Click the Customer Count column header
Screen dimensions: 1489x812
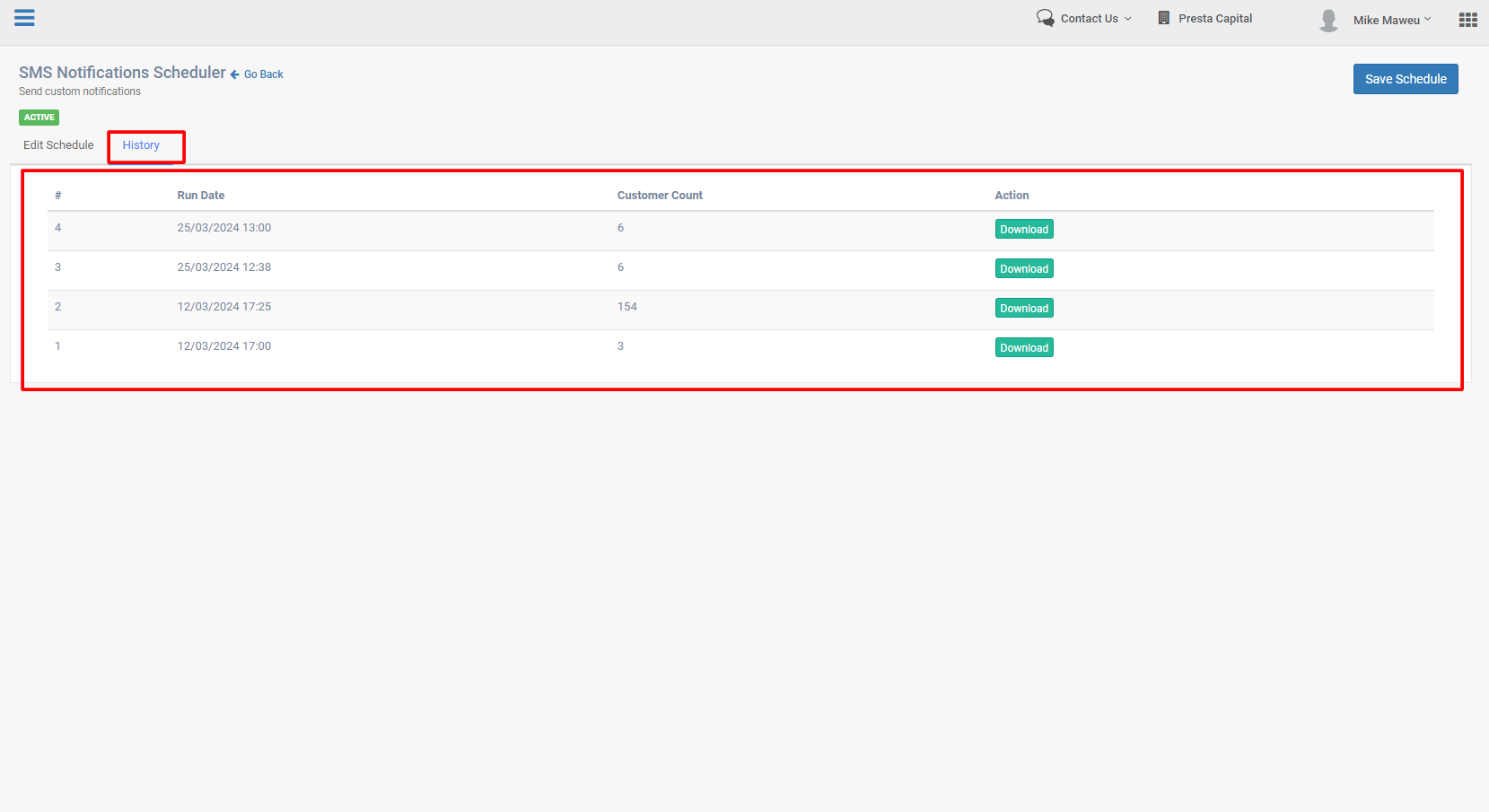(x=660, y=196)
